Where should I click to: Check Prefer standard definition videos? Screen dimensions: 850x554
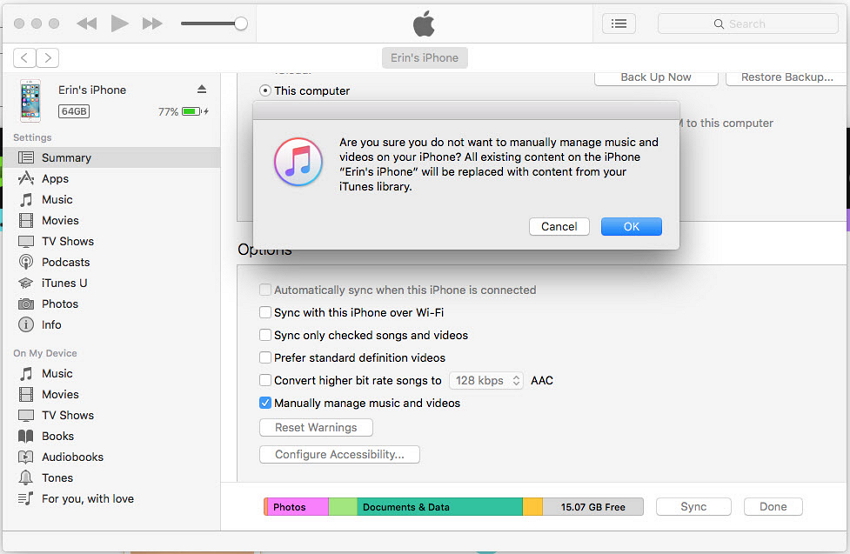[266, 358]
